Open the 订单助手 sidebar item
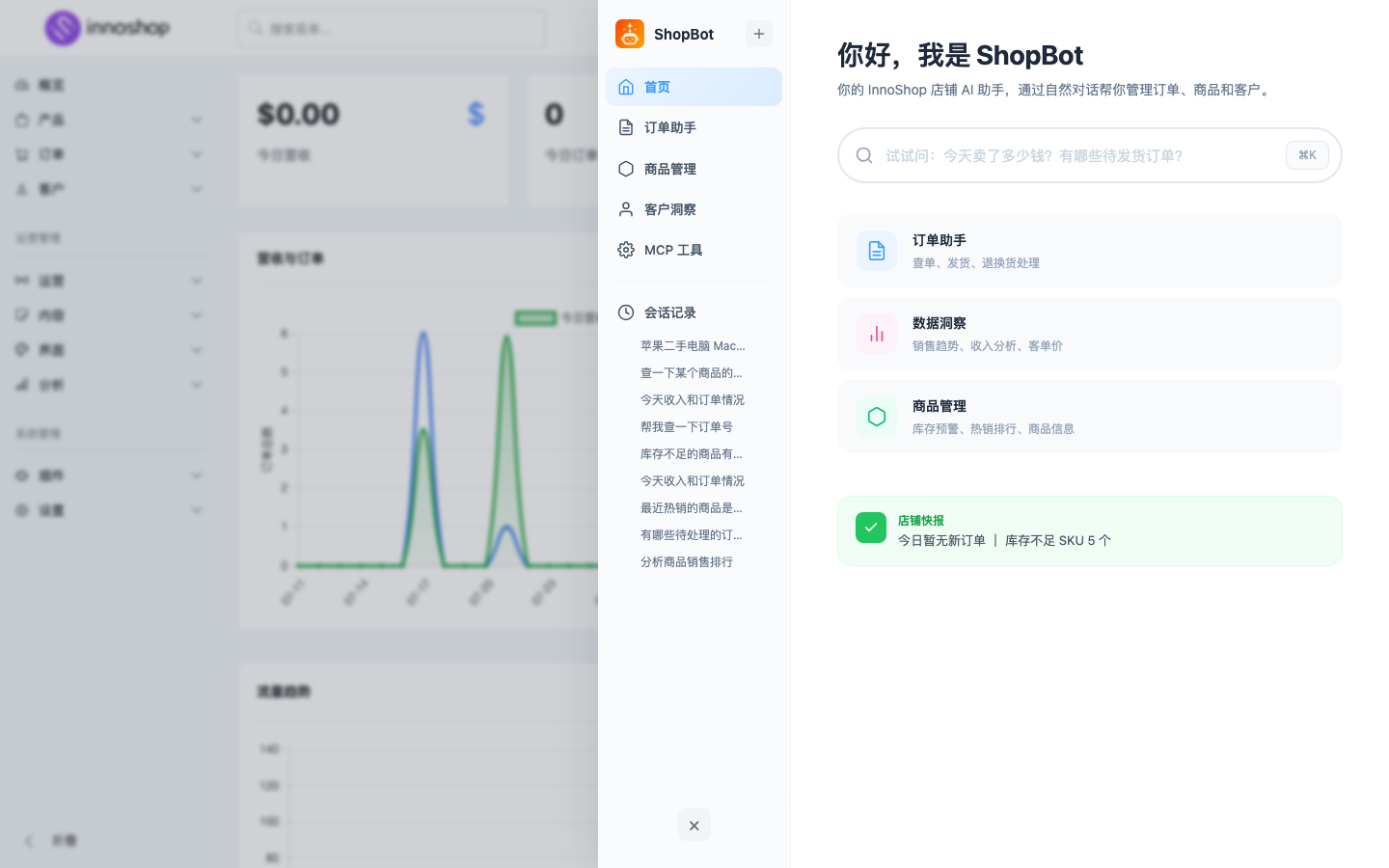 (x=694, y=127)
